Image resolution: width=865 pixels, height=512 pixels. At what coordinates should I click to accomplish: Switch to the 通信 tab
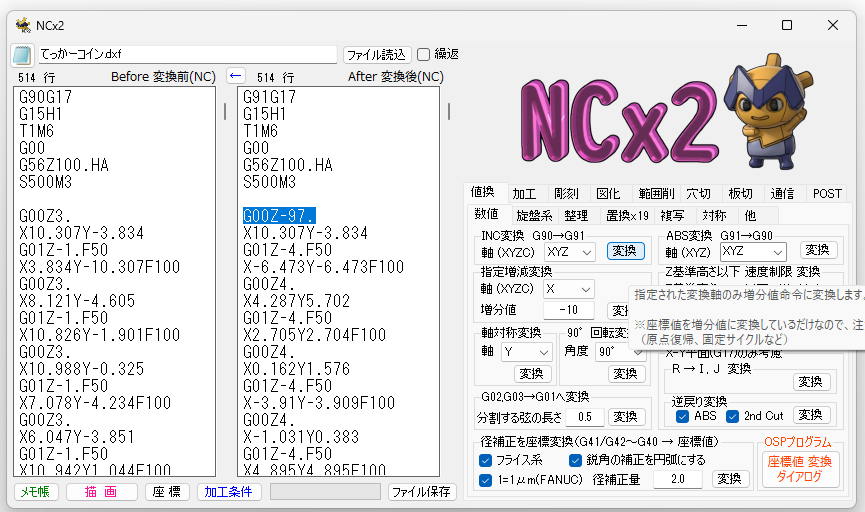coord(782,194)
